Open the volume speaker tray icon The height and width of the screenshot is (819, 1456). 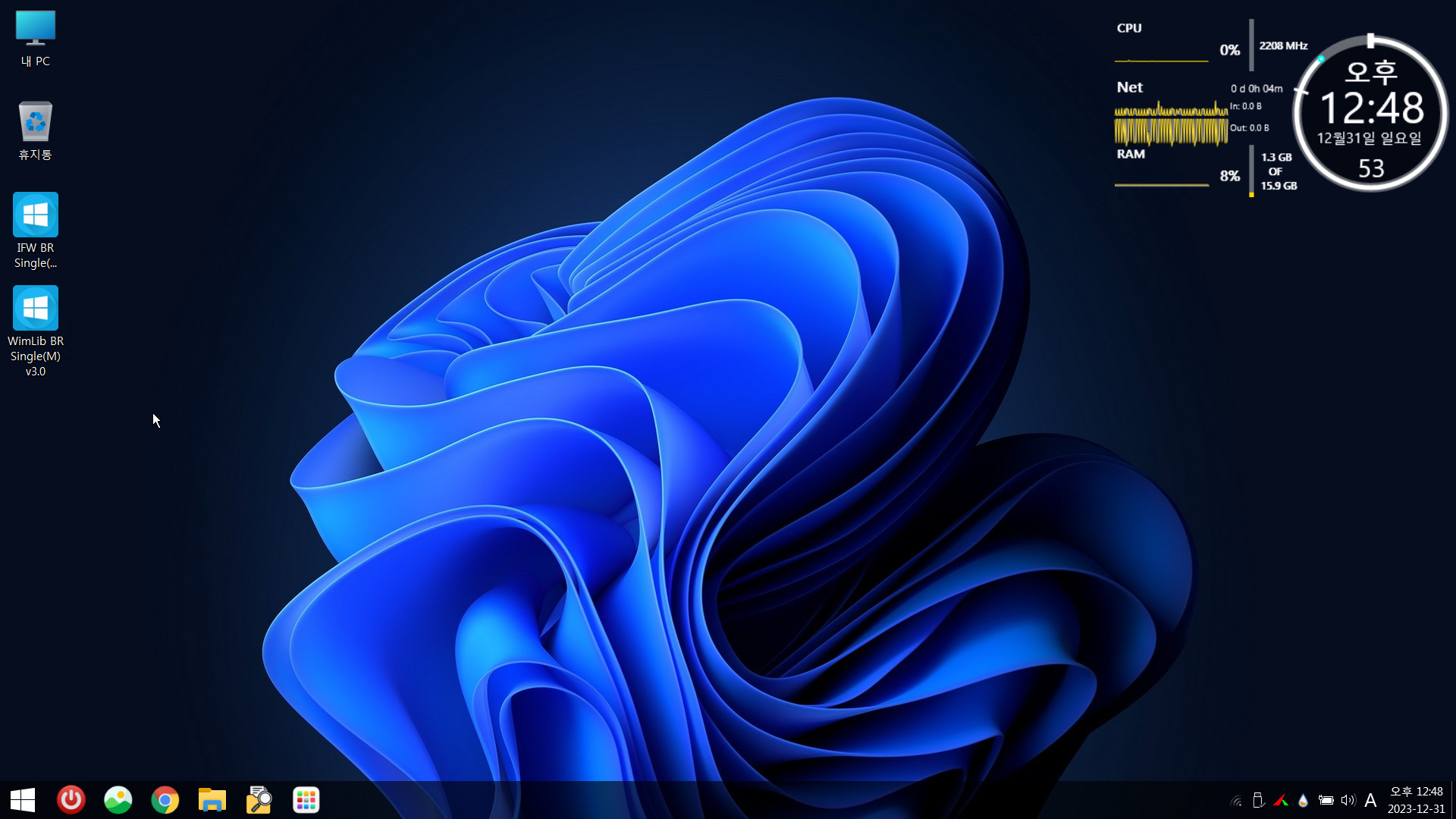tap(1348, 800)
